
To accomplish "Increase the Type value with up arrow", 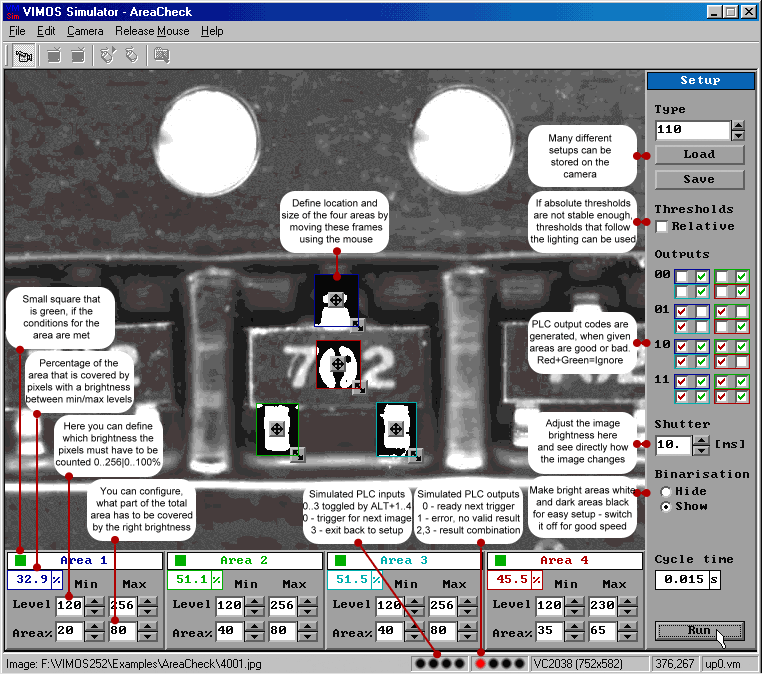I will click(x=738, y=126).
